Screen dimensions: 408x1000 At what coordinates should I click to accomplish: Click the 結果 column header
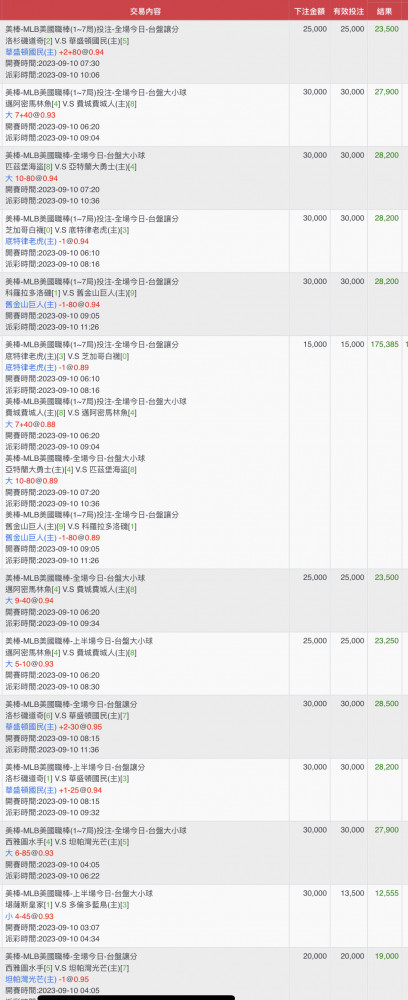tap(384, 11)
